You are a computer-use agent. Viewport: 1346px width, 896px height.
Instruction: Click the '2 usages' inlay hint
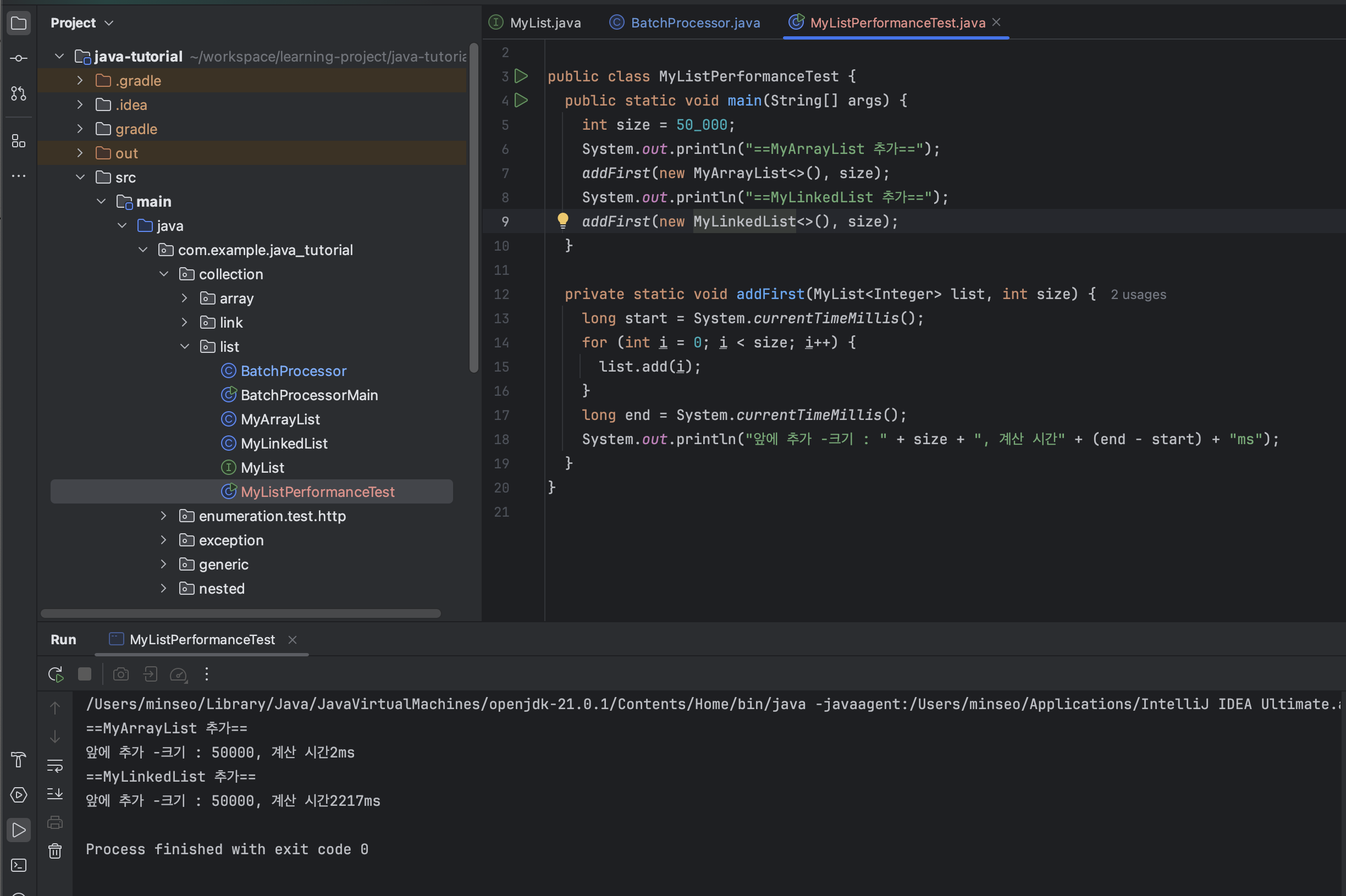point(1139,294)
